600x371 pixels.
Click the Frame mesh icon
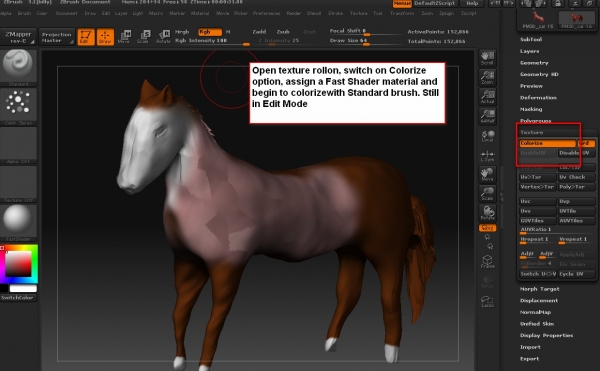click(488, 262)
